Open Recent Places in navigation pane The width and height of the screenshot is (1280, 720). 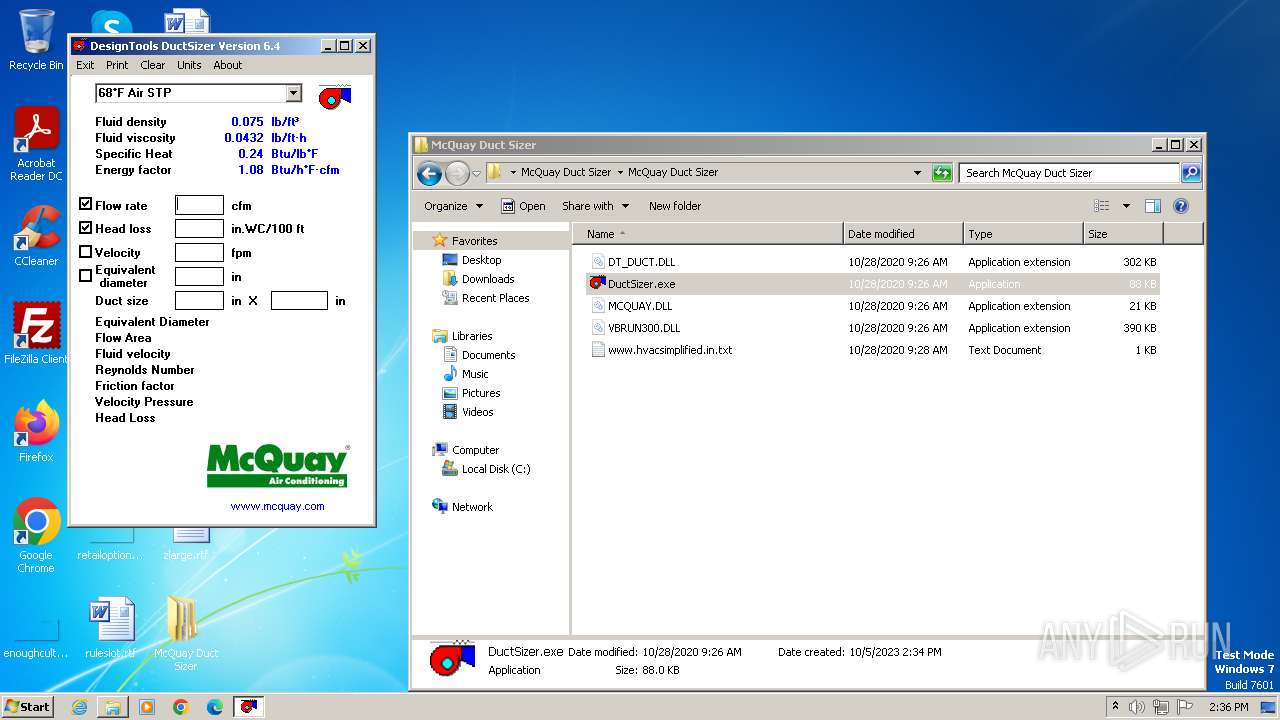pos(495,298)
